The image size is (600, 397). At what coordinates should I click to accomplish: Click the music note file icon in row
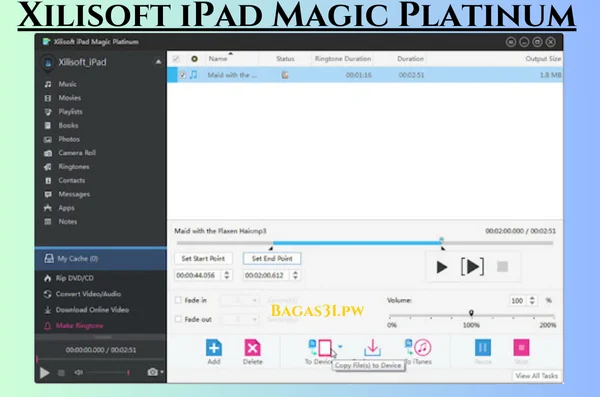point(194,75)
